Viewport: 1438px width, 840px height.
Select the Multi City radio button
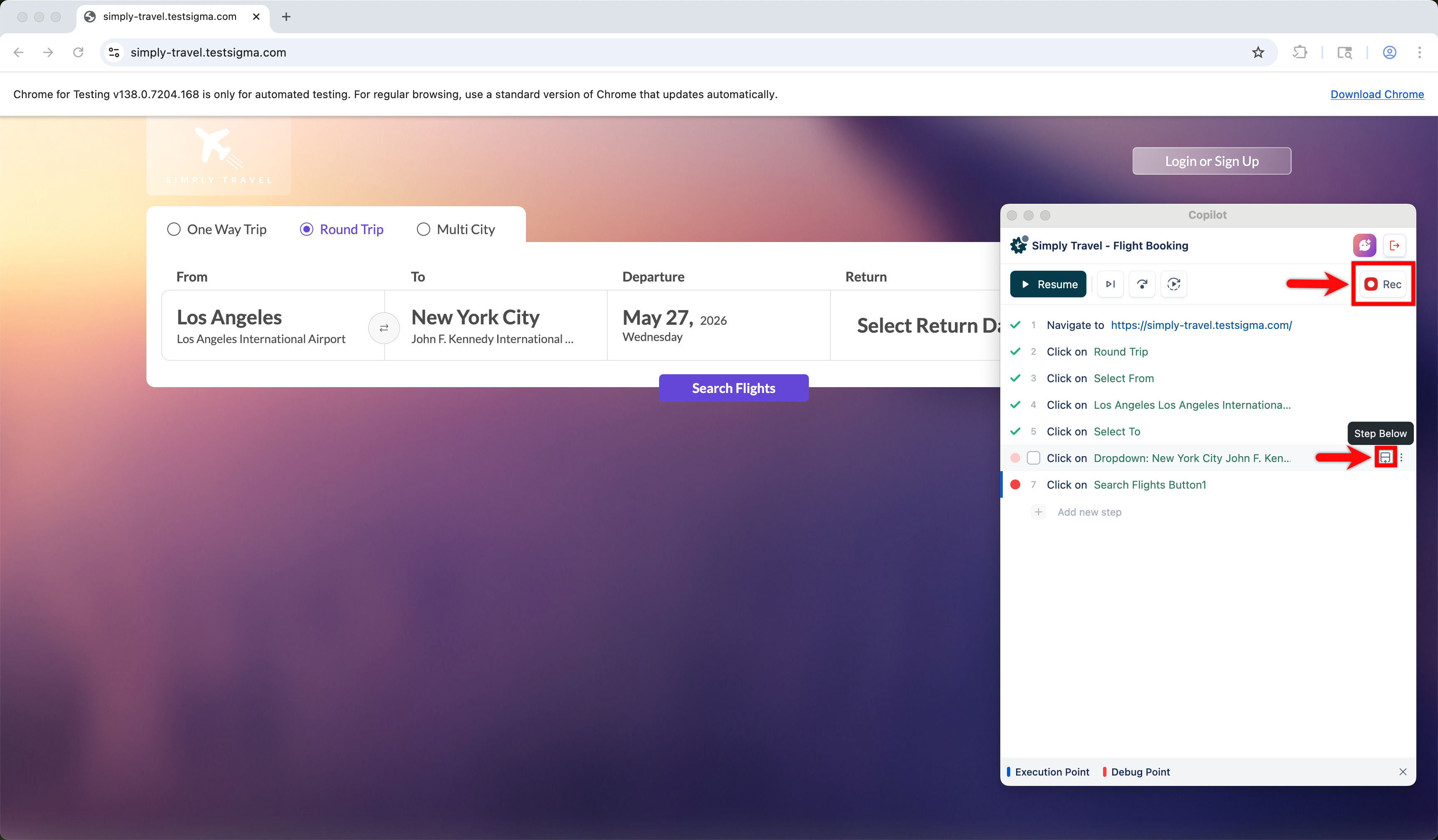pos(424,229)
